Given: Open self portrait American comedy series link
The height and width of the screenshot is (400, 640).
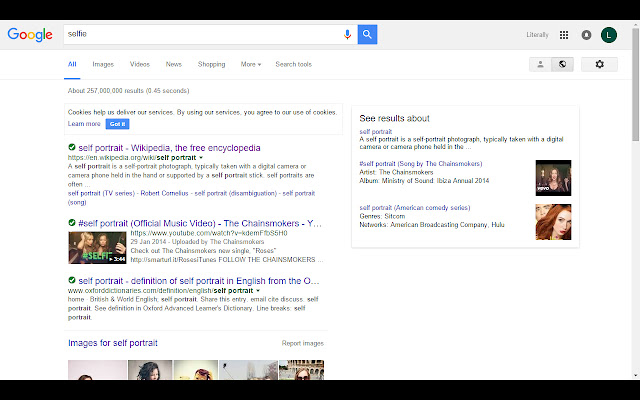Looking at the screenshot, I should click(x=415, y=207).
